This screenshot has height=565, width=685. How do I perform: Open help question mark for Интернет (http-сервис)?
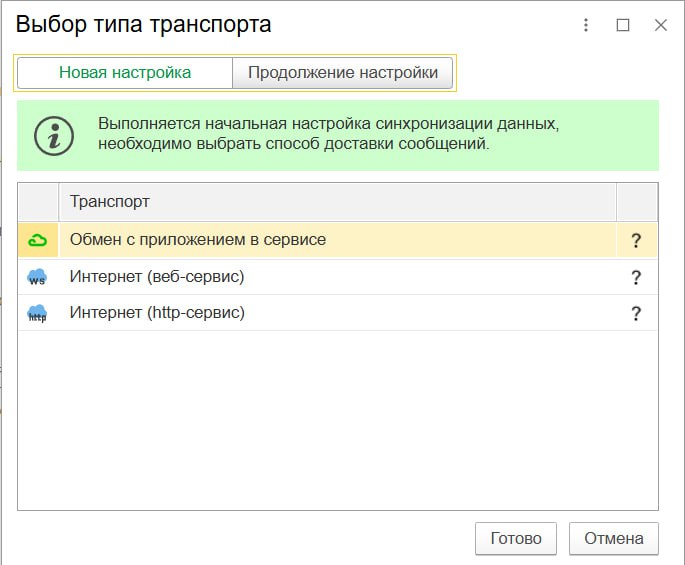coord(635,314)
